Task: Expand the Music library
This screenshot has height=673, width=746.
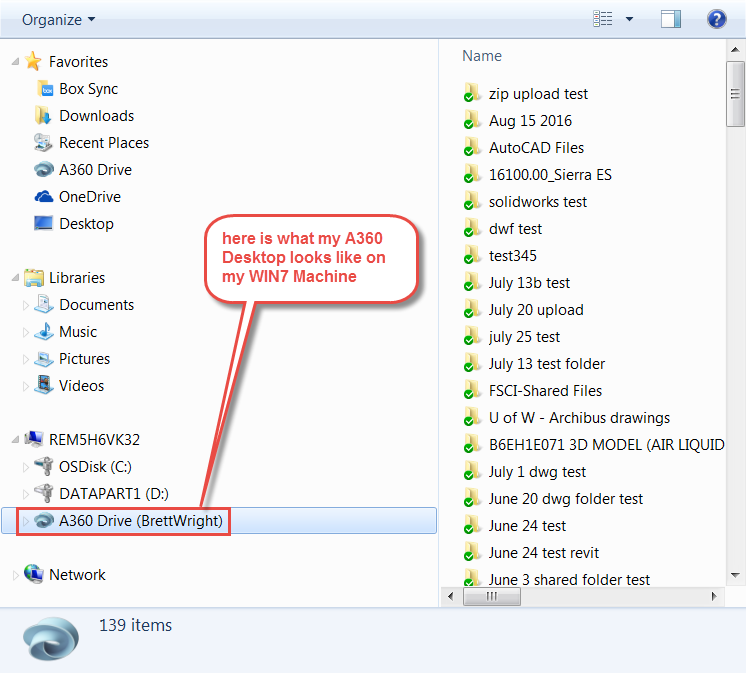Action: pos(26,332)
